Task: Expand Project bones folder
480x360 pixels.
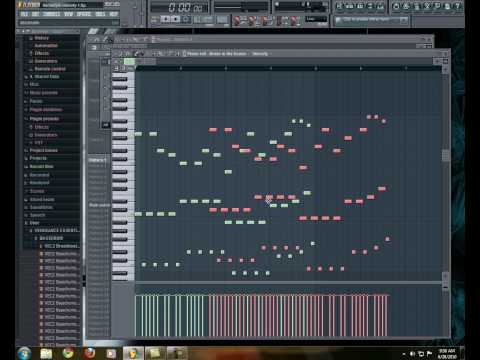Action: [x=43, y=150]
